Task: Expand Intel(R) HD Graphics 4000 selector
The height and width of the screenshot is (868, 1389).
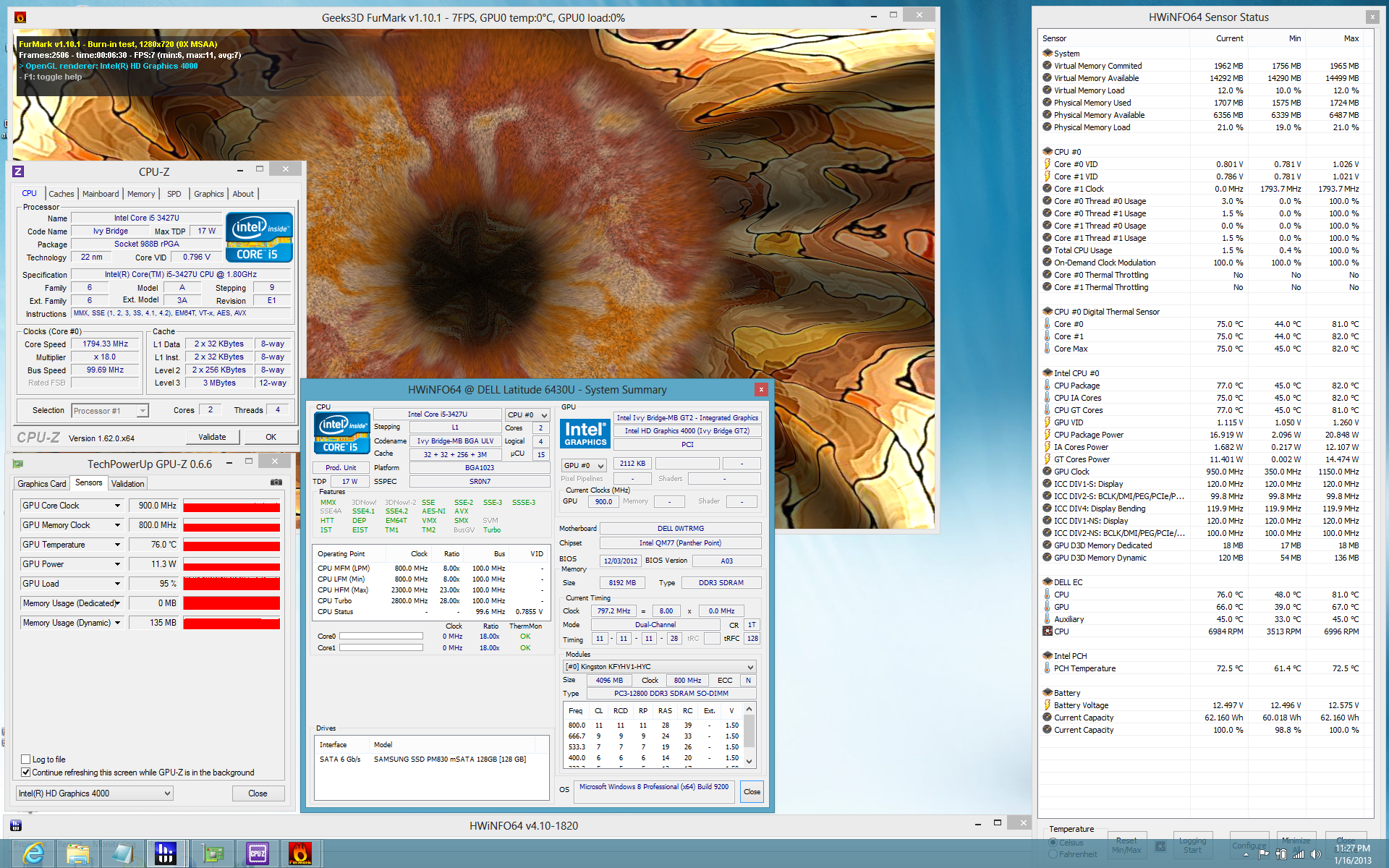Action: click(167, 793)
